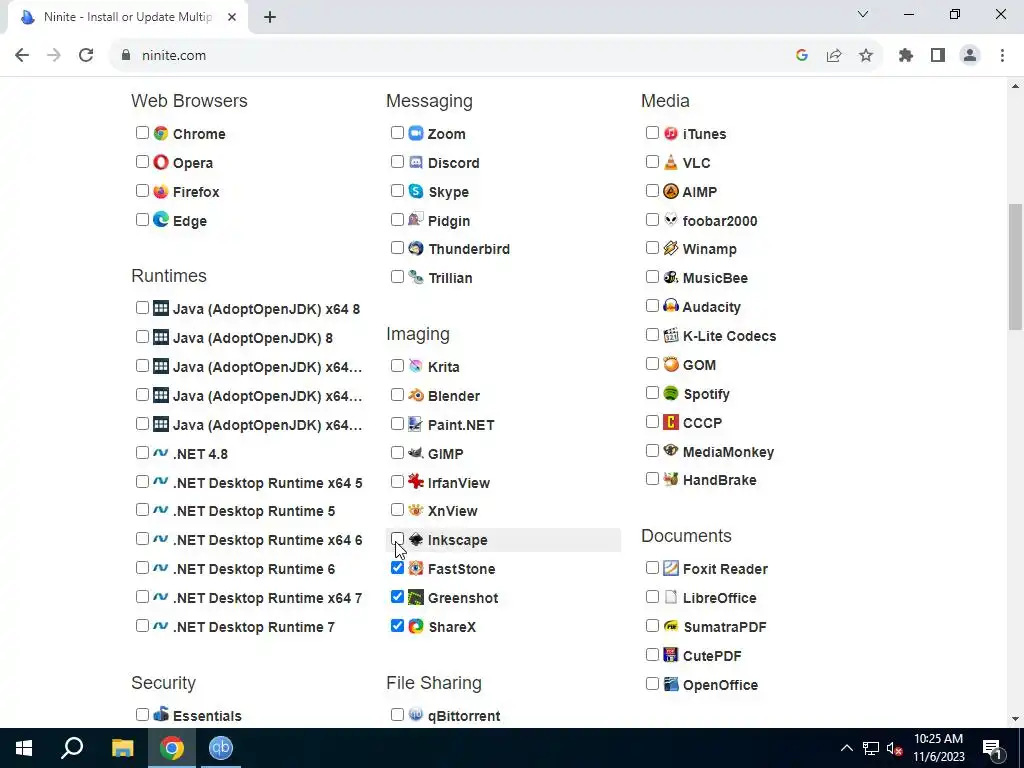Click the qBittorrent taskbar icon
The height and width of the screenshot is (768, 1024).
coord(221,748)
